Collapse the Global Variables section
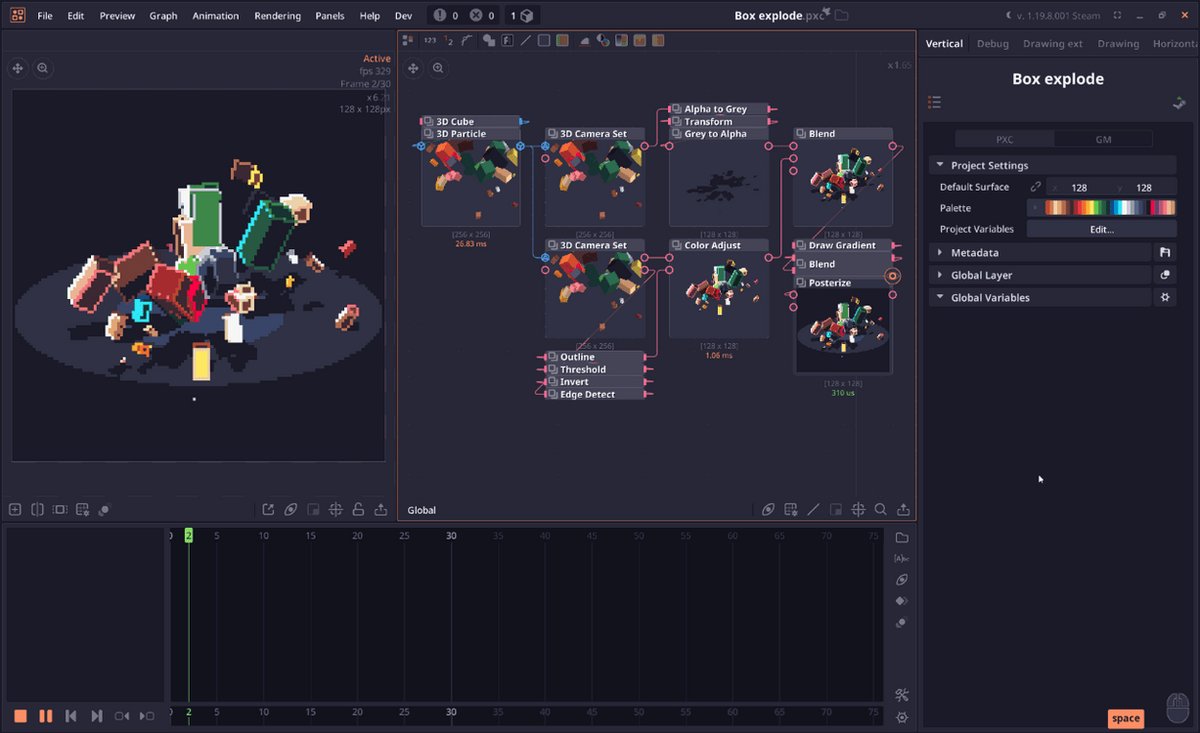The width and height of the screenshot is (1200, 733). coord(1040,297)
